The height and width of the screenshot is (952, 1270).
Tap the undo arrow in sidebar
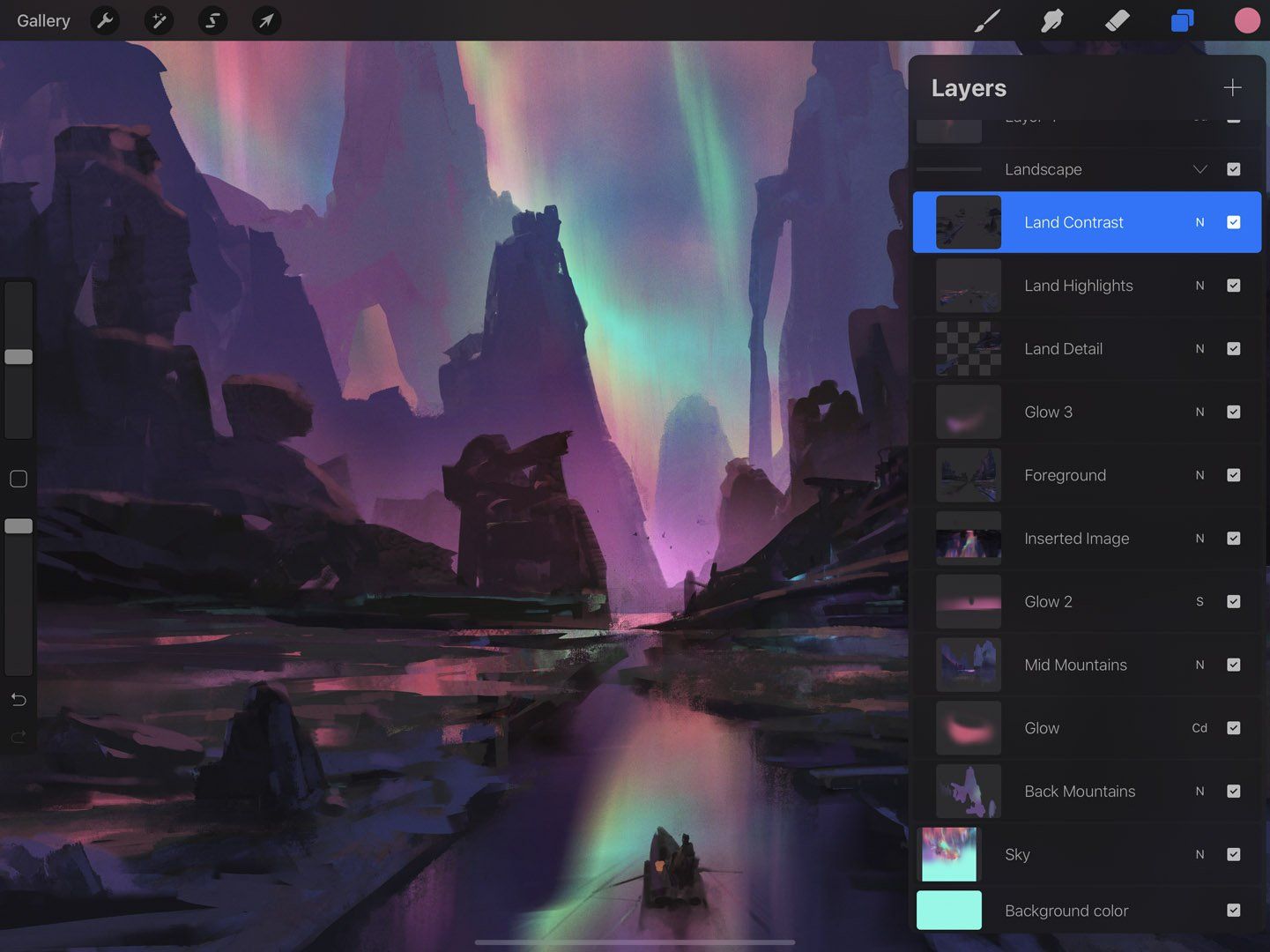click(x=18, y=699)
